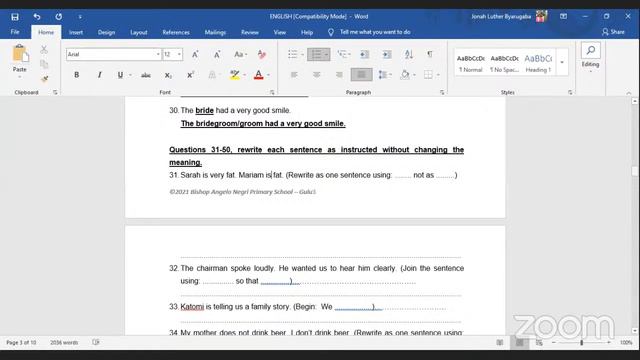Toggle Superscript formatting
The height and width of the screenshot is (360, 640).
(190, 75)
